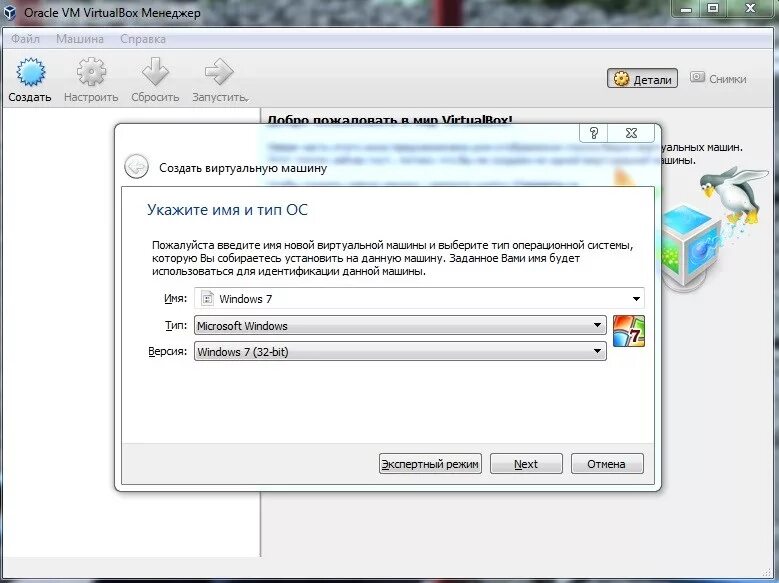
Task: Click the Экспертный режим button
Action: (x=430, y=464)
